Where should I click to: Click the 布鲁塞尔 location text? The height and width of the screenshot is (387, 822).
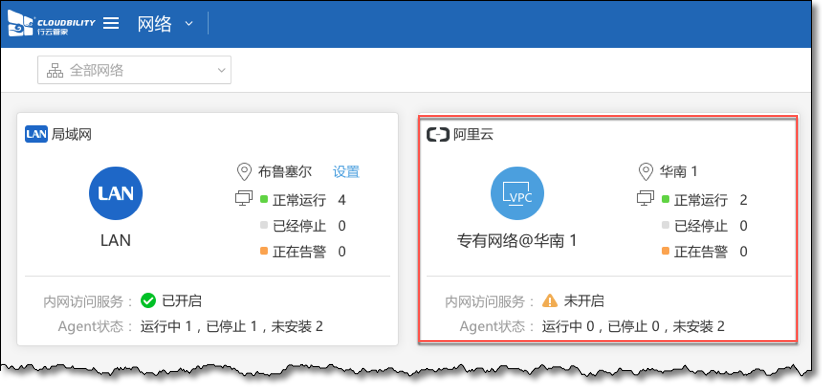coord(285,171)
